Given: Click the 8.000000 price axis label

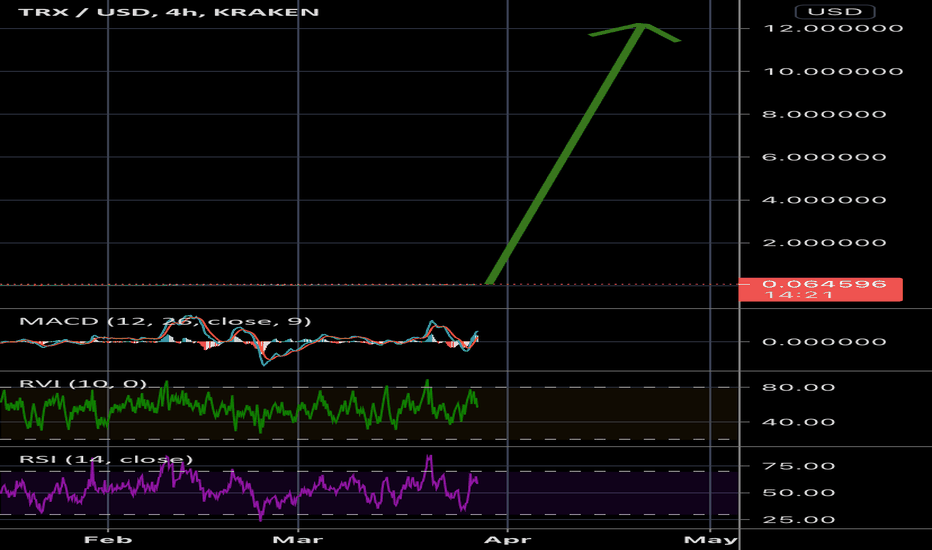Looking at the screenshot, I should pos(824,114).
